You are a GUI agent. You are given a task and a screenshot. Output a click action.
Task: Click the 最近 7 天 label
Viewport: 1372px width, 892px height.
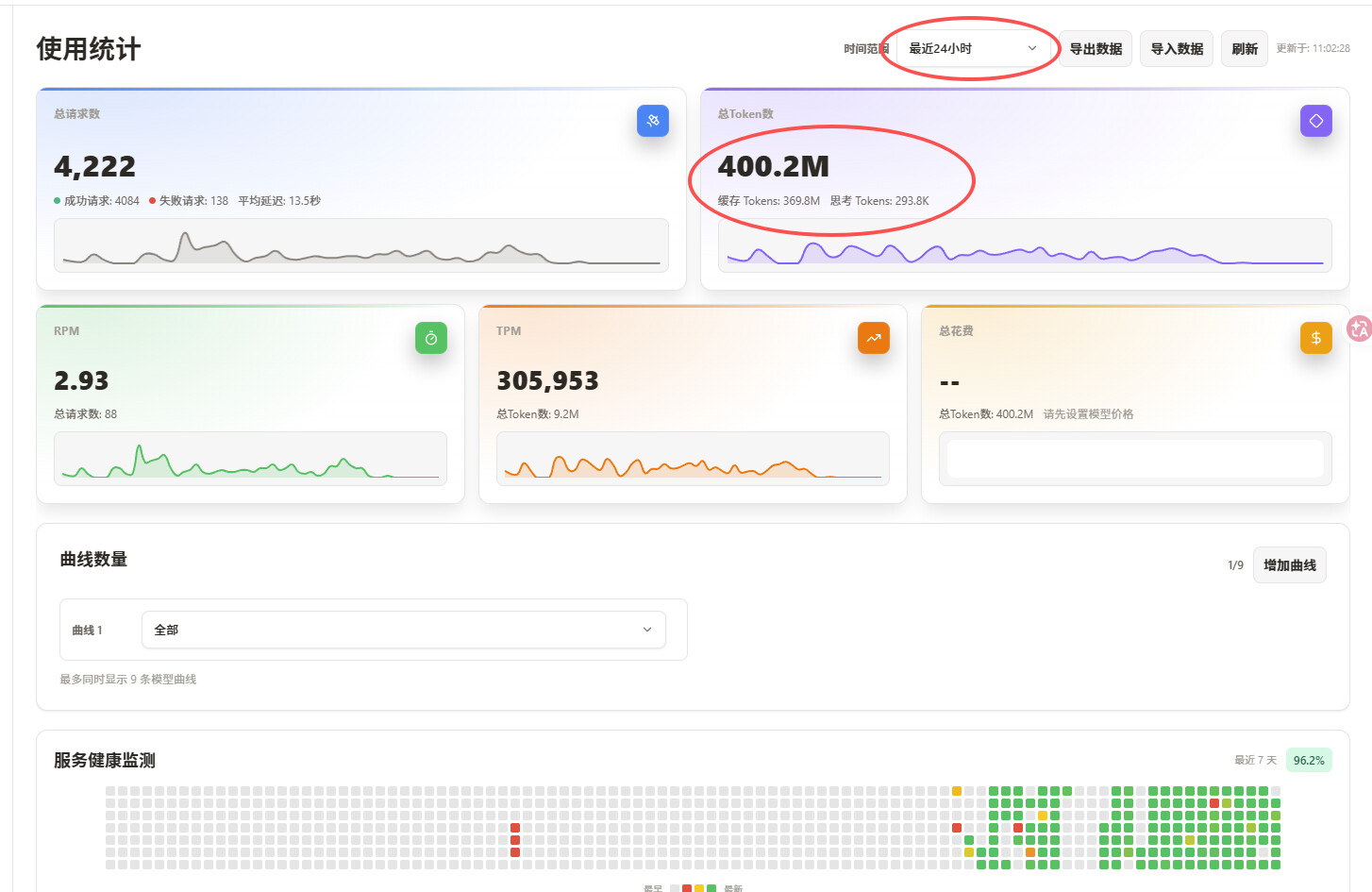(1255, 761)
